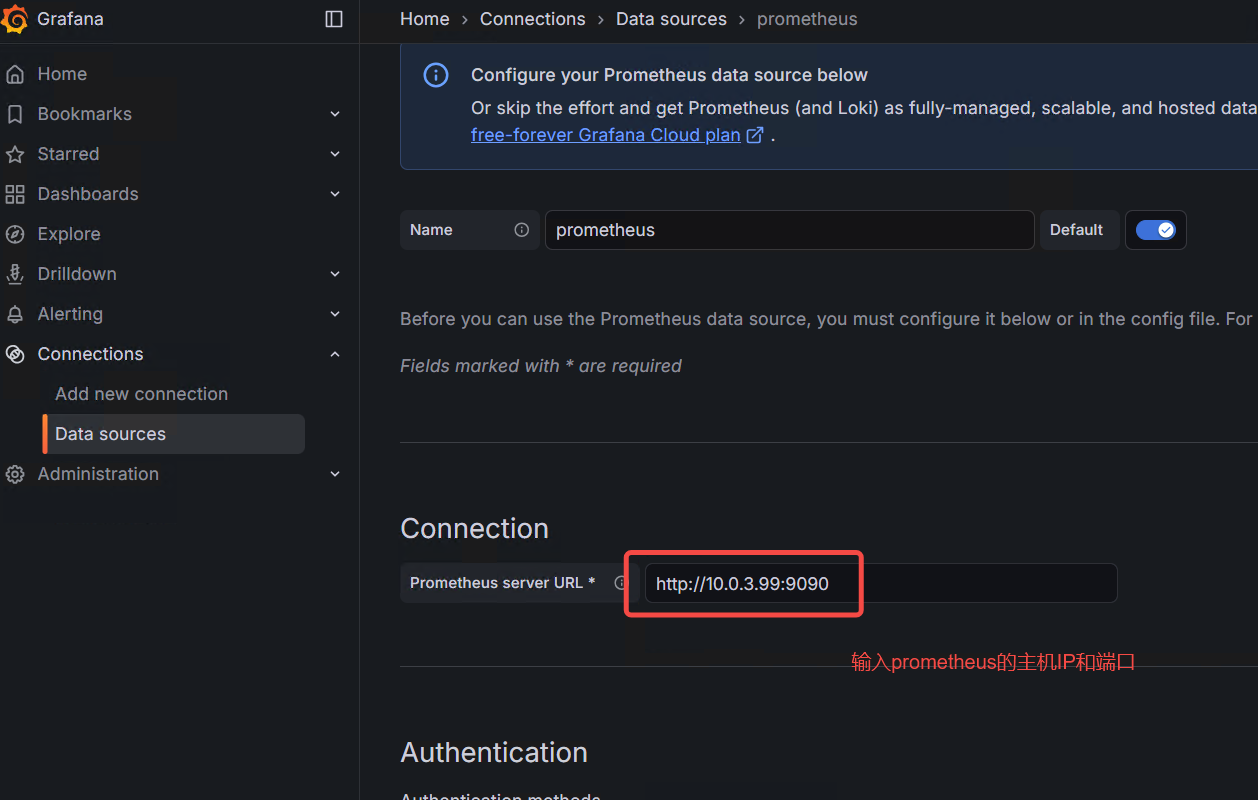The height and width of the screenshot is (800, 1258).
Task: Toggle the Default data source switch
Action: coord(1156,230)
